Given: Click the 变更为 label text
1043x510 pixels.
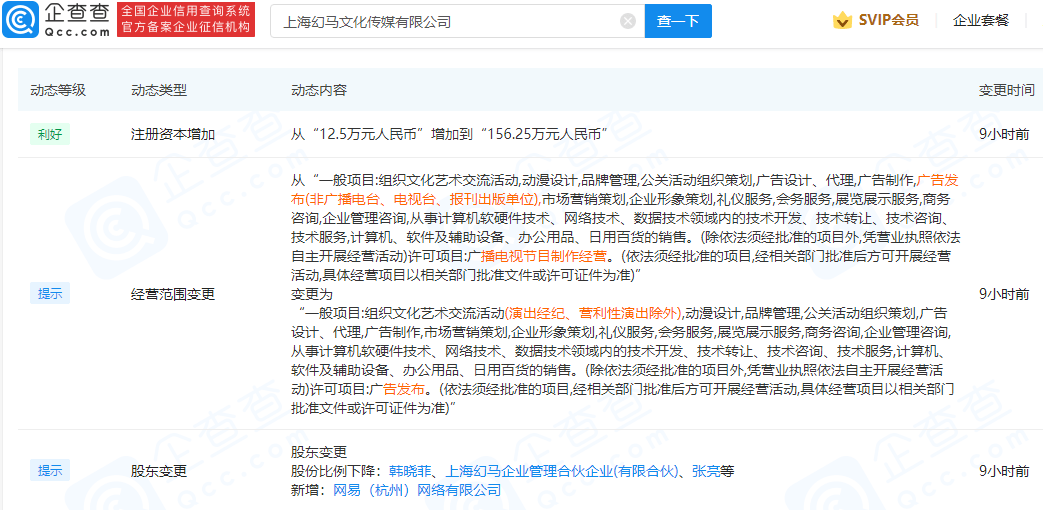Looking at the screenshot, I should click(311, 294).
